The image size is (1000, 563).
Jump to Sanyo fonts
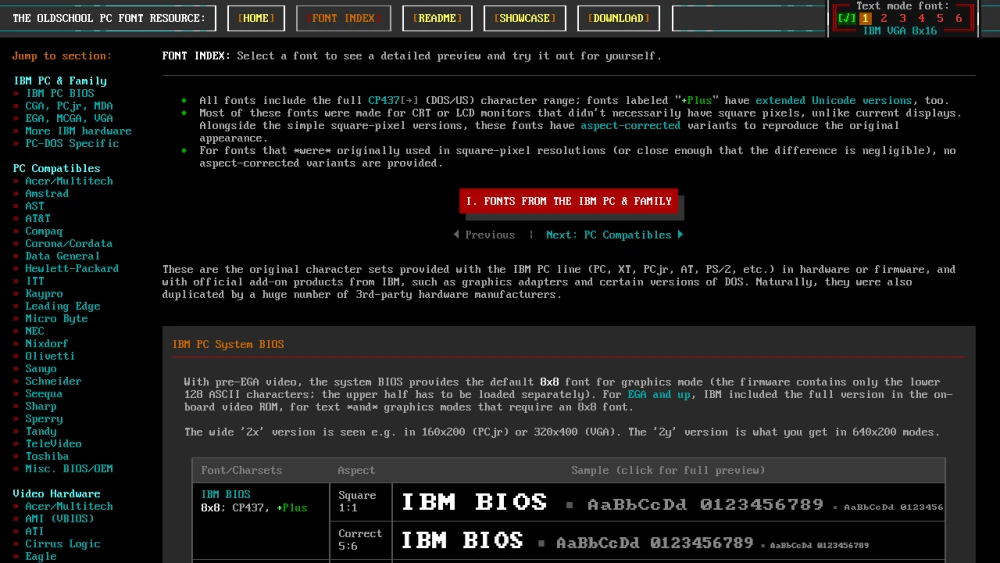click(40, 369)
